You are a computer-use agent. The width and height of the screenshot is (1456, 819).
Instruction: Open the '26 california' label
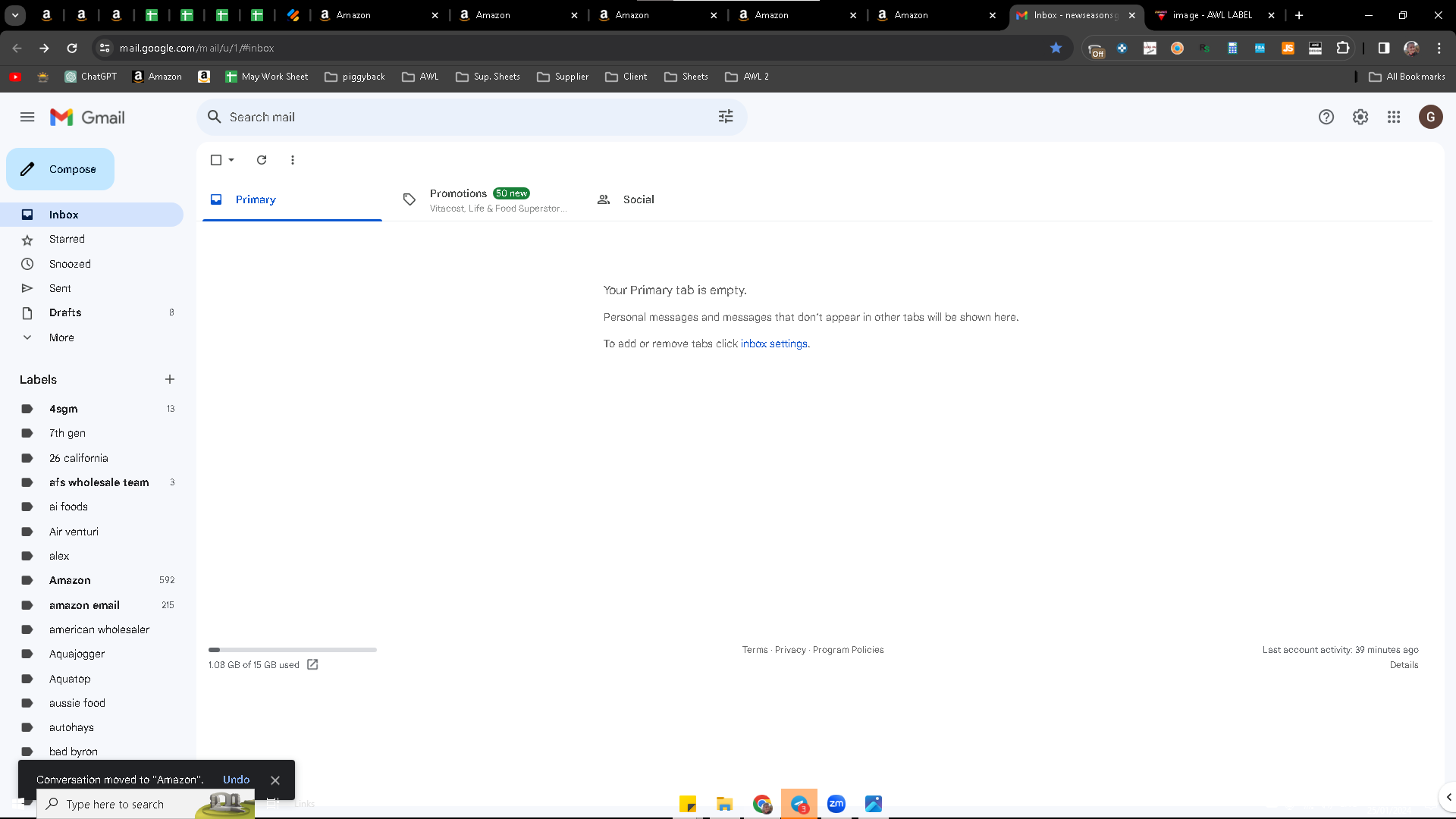91,458
